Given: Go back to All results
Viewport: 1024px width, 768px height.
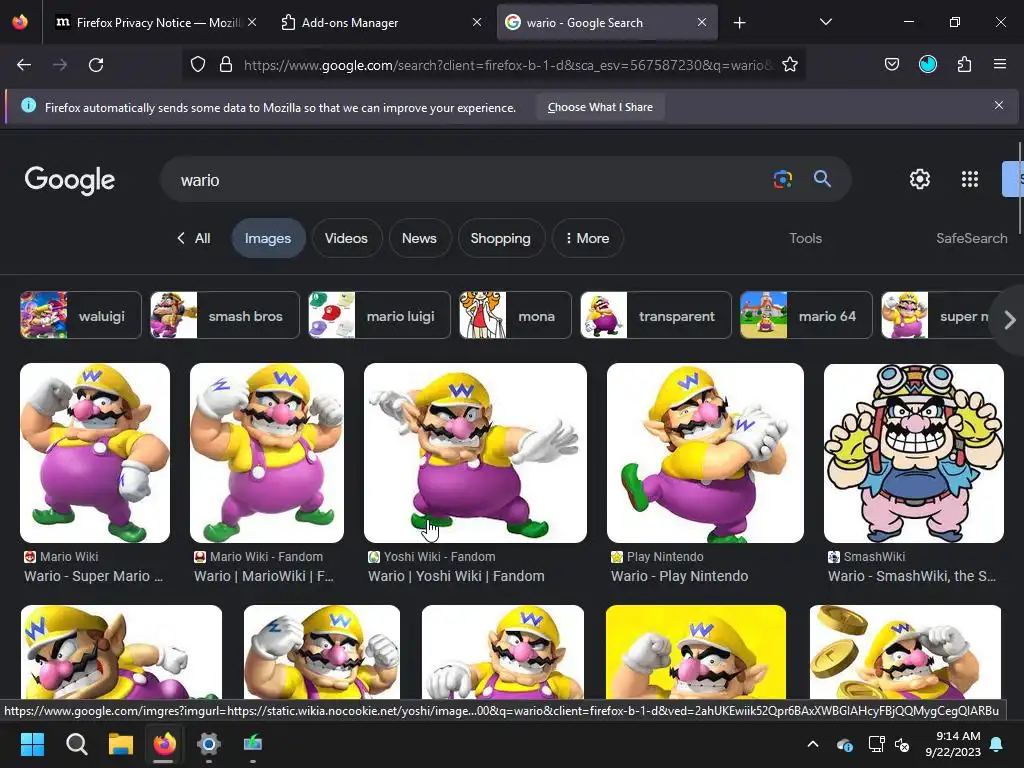Looking at the screenshot, I should pos(194,238).
